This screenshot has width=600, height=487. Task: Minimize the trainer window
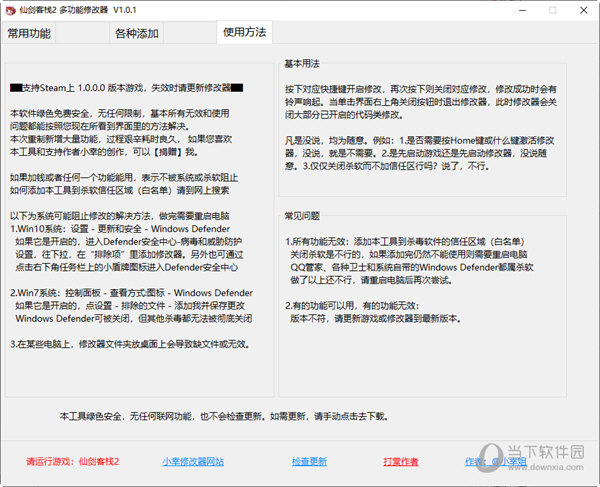click(522, 10)
